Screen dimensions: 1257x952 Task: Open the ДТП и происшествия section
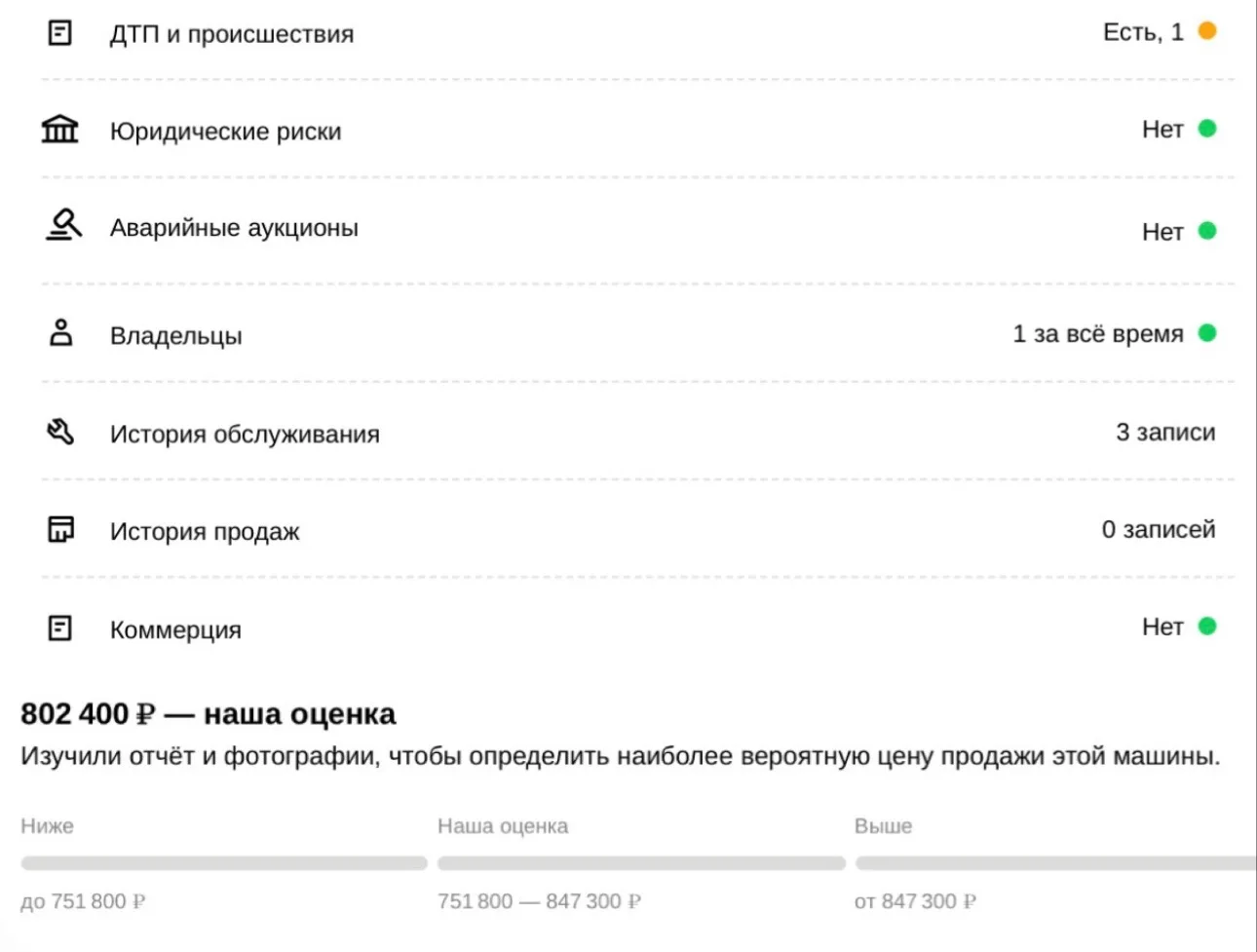[637, 33]
